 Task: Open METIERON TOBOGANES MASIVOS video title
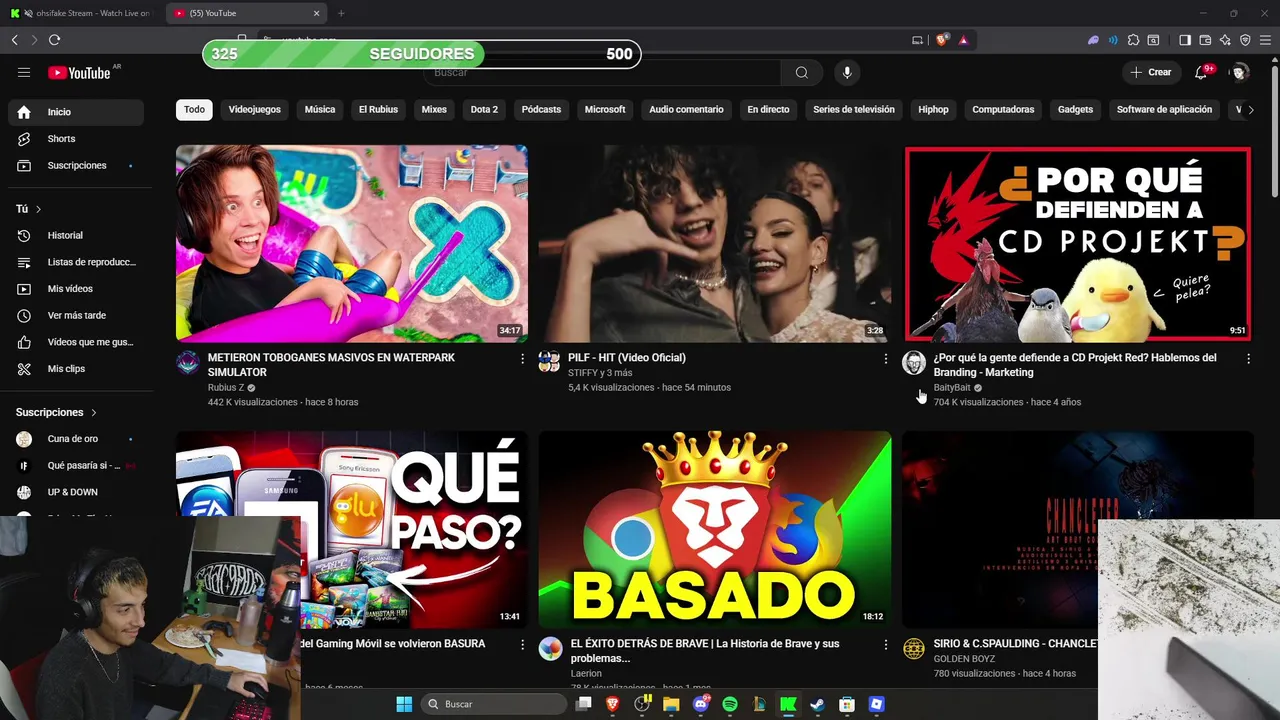pyautogui.click(x=331, y=365)
